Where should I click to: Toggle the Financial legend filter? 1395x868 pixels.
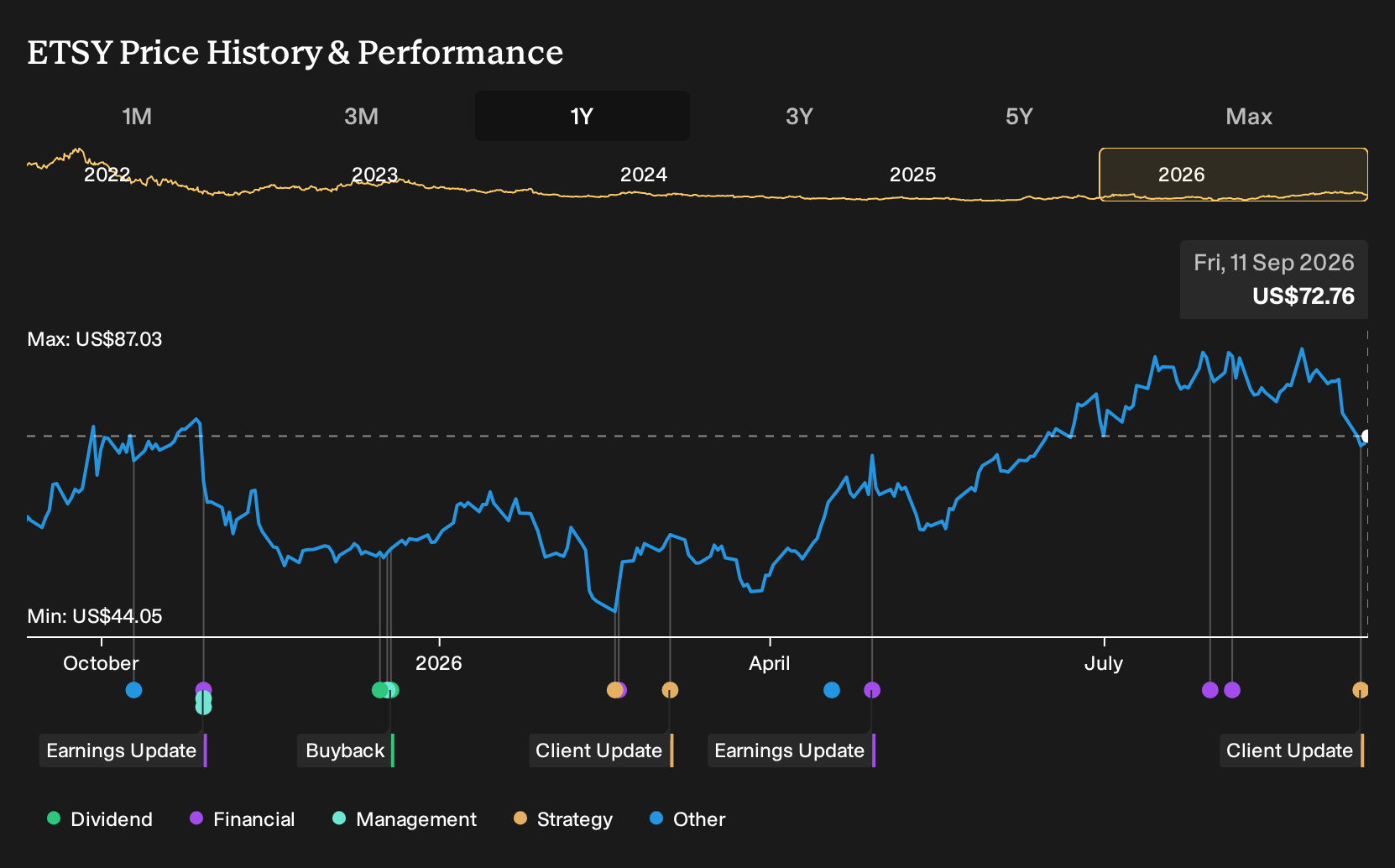pos(243,819)
